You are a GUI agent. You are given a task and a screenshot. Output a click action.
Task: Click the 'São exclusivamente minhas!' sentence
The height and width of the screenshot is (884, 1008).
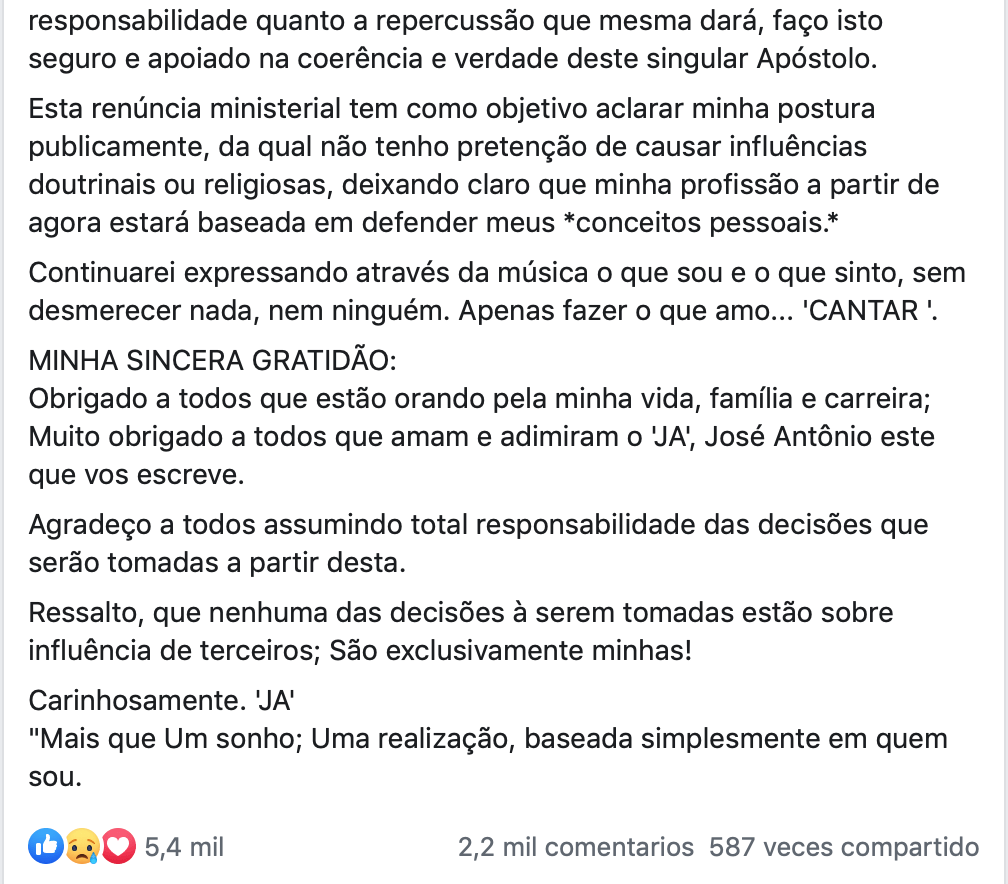(510, 651)
